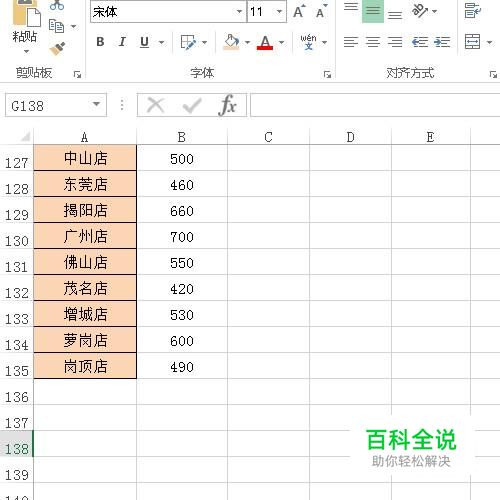The width and height of the screenshot is (500, 500).
Task: Toggle Italic formatting
Action: point(122,42)
